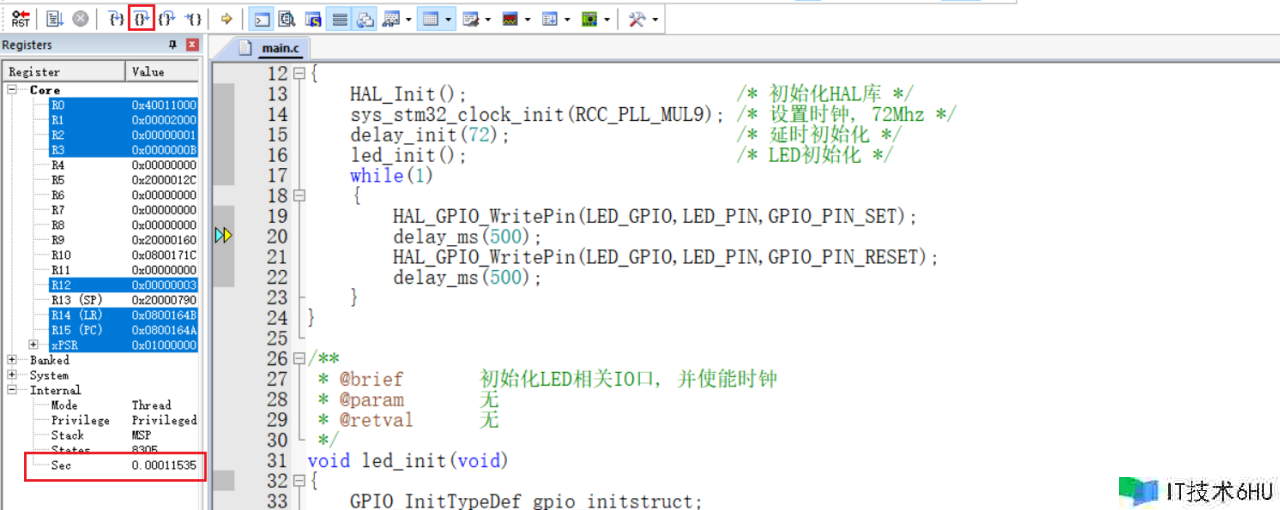
Task: Click the Step Out icon
Action: [167, 18]
